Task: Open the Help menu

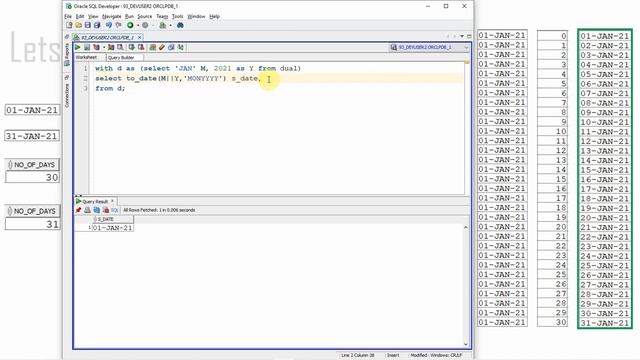Action: (x=214, y=16)
